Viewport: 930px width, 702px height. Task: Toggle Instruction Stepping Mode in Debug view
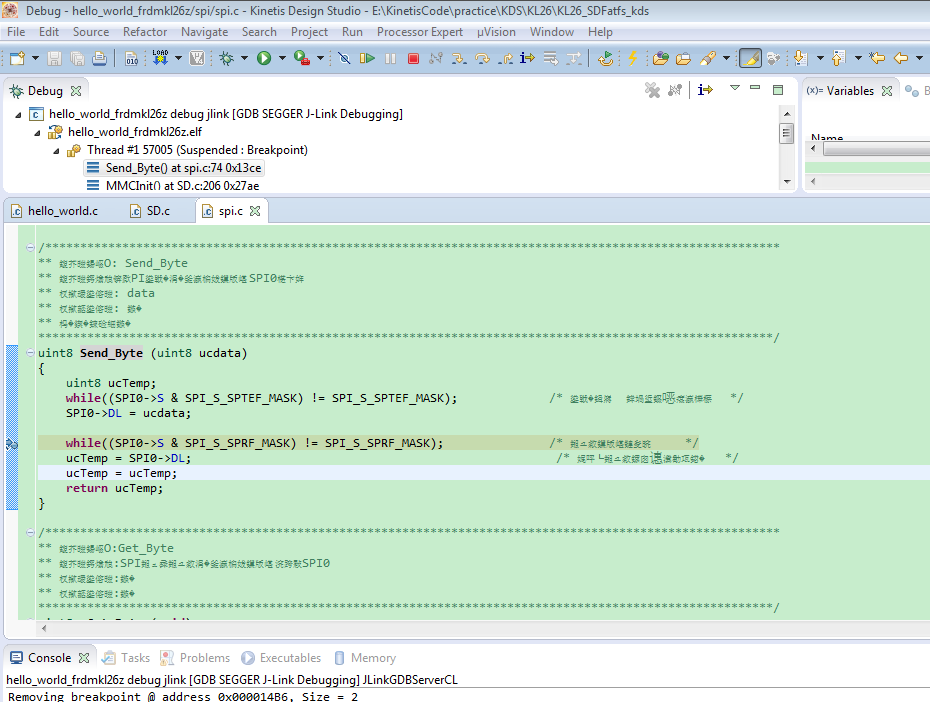point(705,90)
